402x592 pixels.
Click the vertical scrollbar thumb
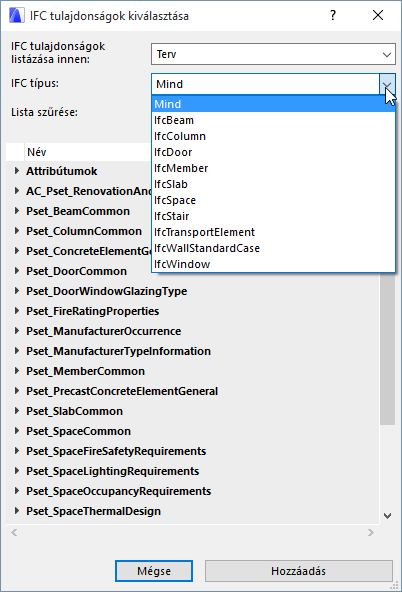coord(387,348)
